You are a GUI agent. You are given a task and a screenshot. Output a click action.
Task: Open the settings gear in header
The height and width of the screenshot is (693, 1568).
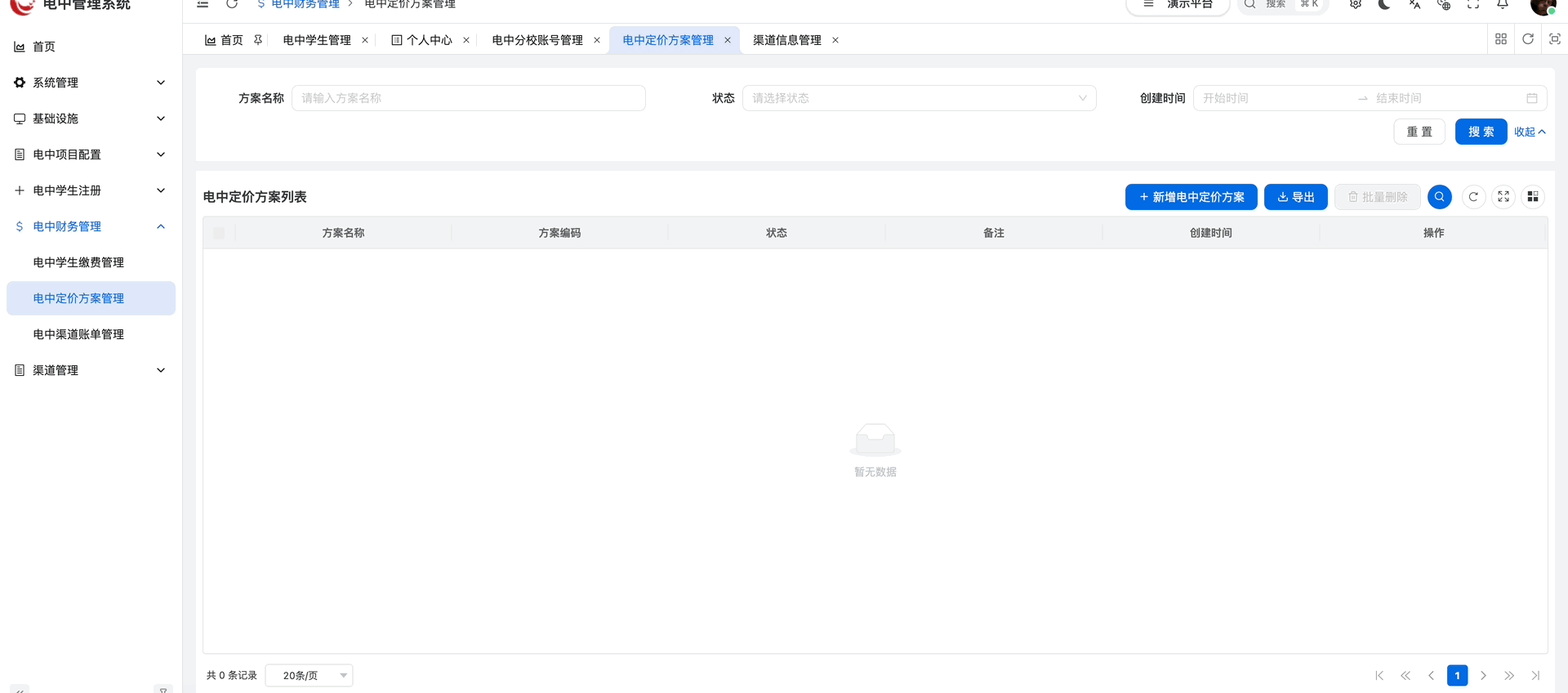[x=1356, y=4]
